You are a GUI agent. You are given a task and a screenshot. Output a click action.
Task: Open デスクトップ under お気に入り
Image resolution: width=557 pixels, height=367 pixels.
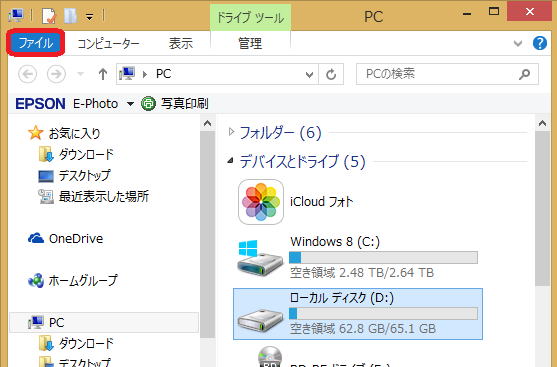pos(85,175)
